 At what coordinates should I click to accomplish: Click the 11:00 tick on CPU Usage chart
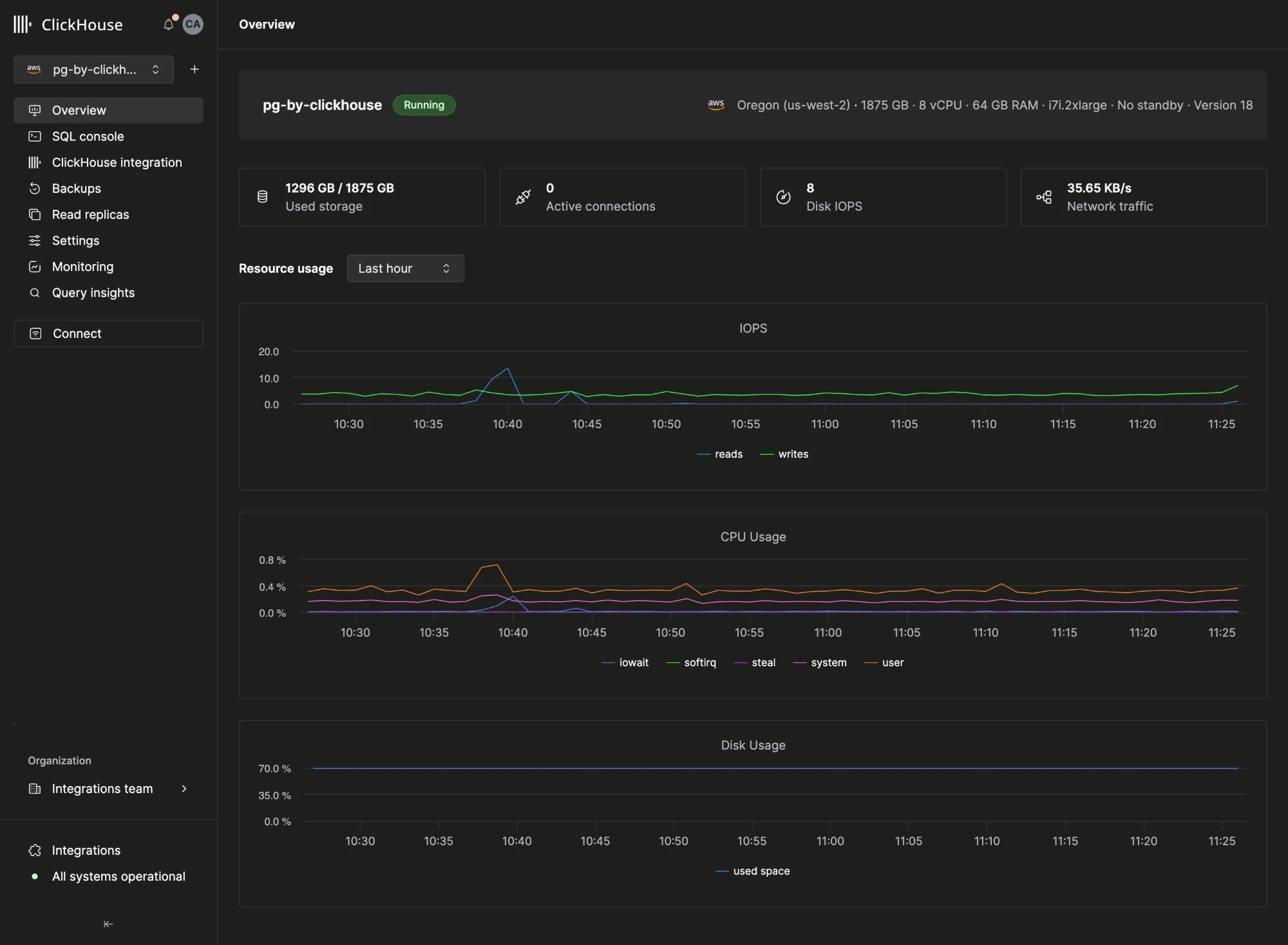tap(828, 633)
